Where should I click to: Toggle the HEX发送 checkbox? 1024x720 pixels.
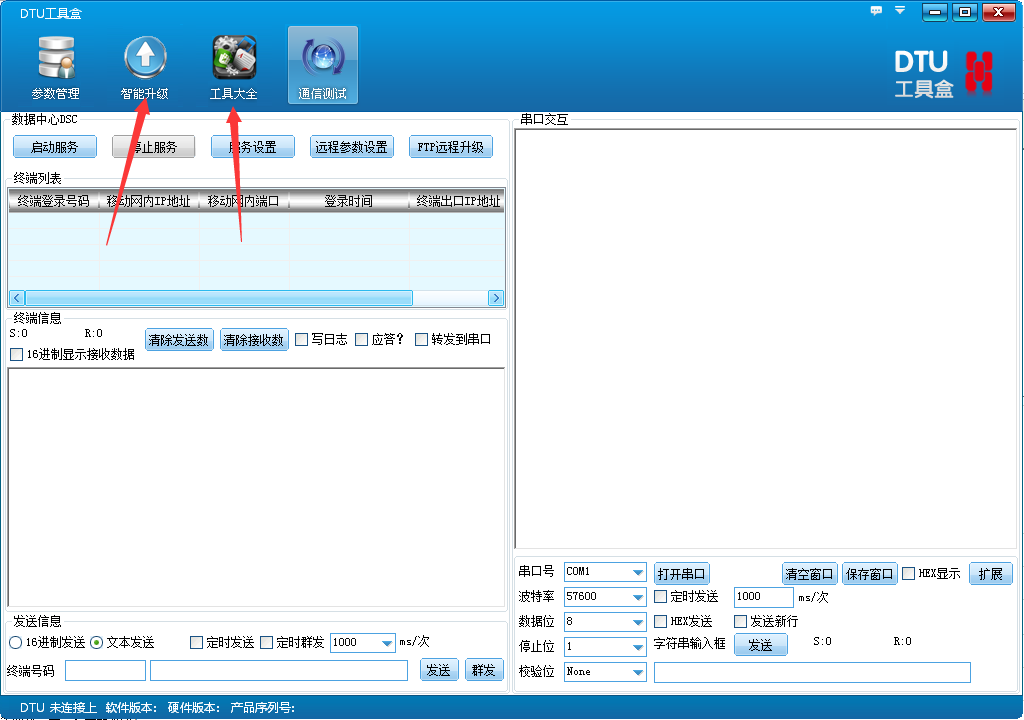click(x=660, y=621)
